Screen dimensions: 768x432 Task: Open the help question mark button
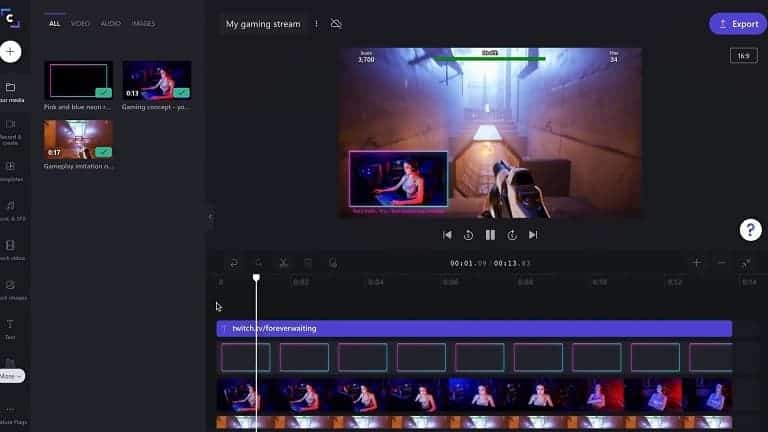[750, 230]
